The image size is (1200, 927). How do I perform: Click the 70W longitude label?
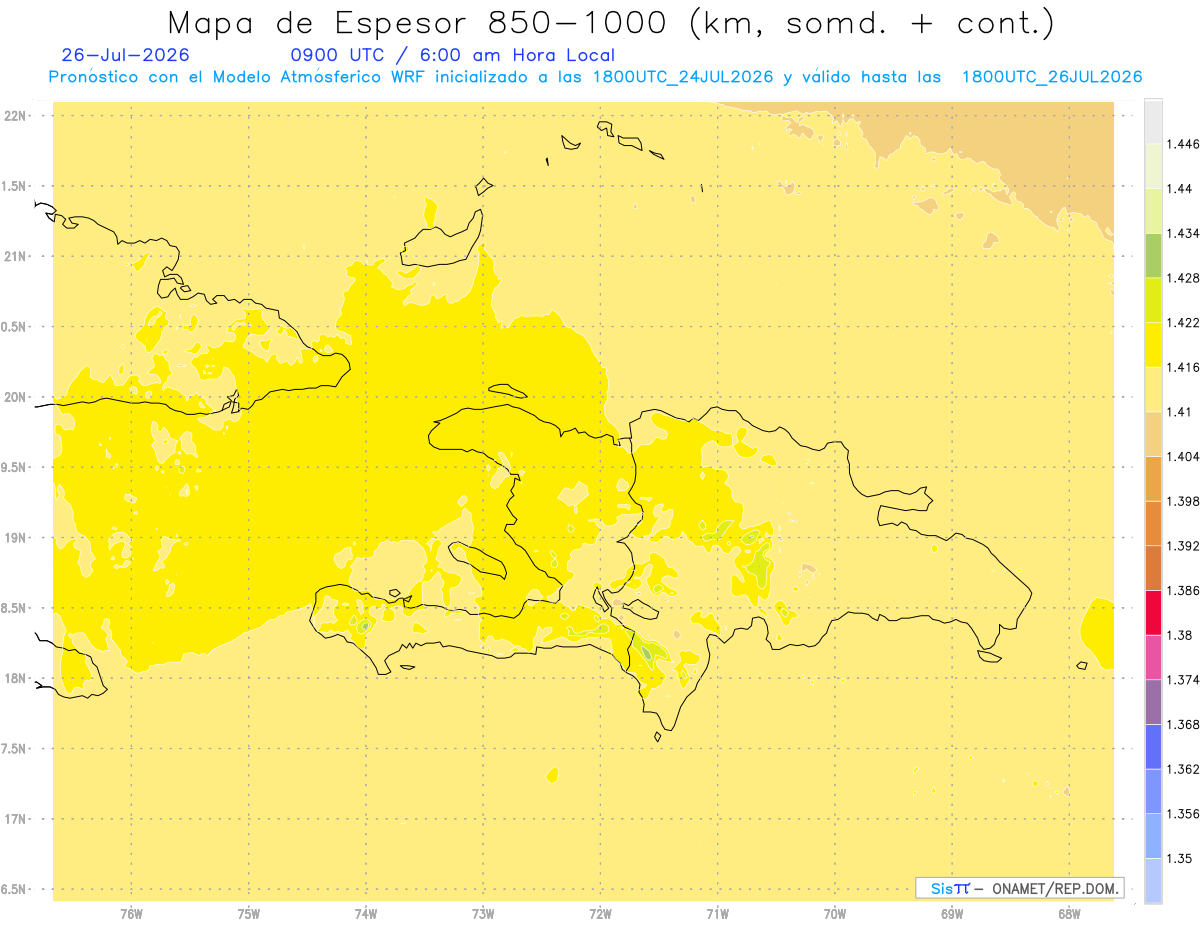pyautogui.click(x=835, y=913)
